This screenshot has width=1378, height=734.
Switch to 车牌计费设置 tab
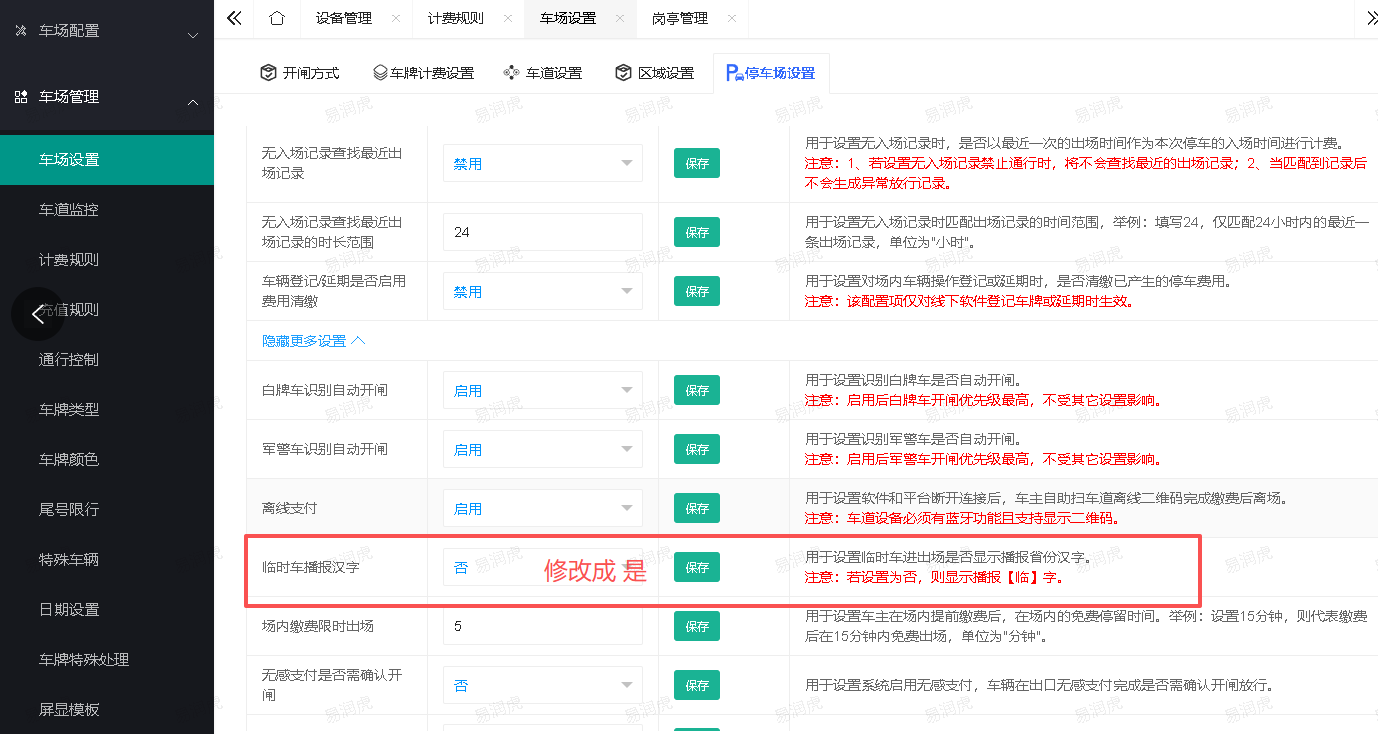(x=423, y=73)
